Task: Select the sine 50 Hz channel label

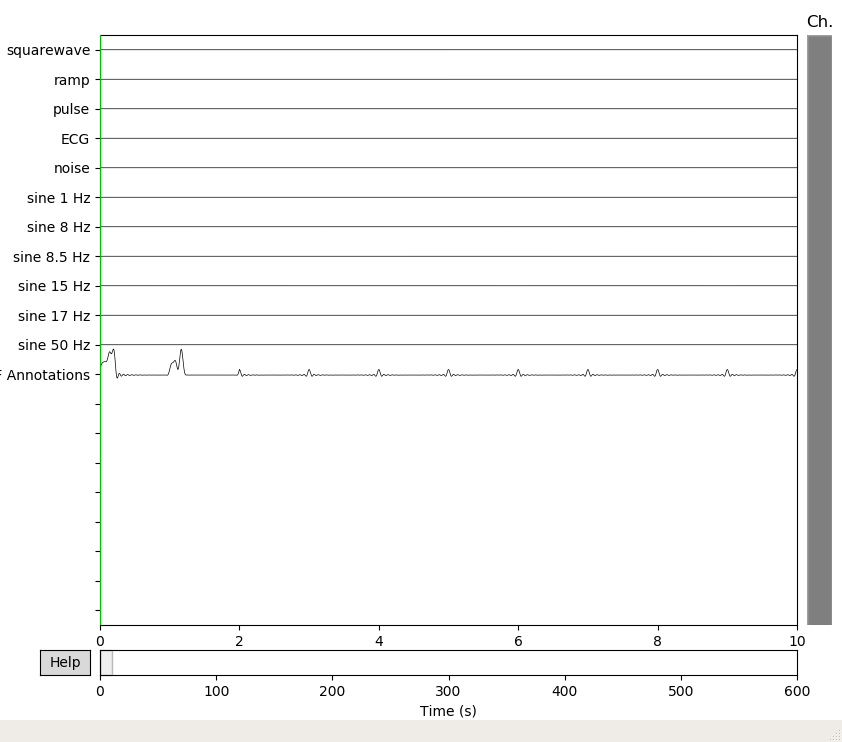Action: [x=54, y=345]
